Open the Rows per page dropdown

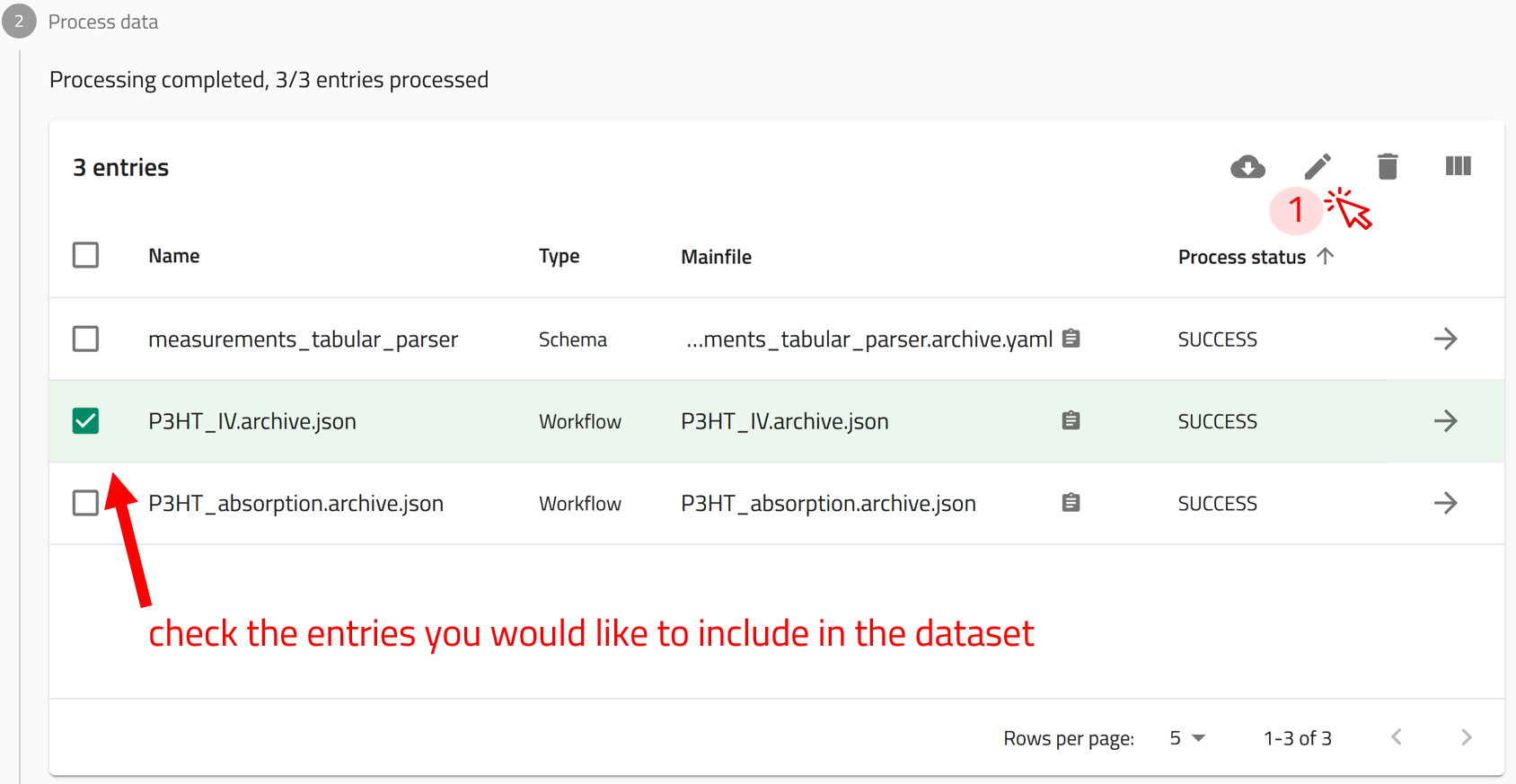1186,738
